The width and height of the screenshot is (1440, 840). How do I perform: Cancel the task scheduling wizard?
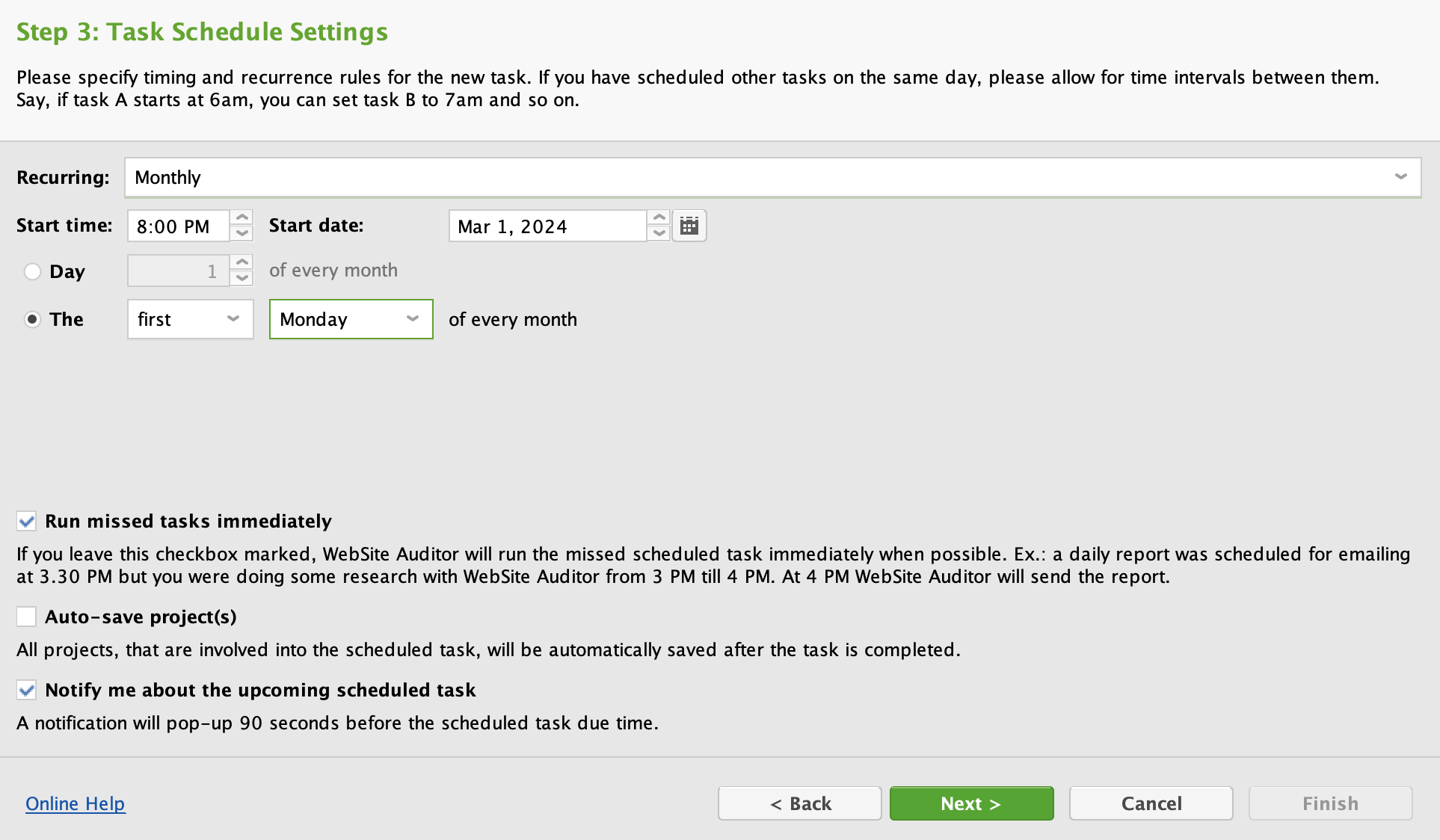point(1151,803)
